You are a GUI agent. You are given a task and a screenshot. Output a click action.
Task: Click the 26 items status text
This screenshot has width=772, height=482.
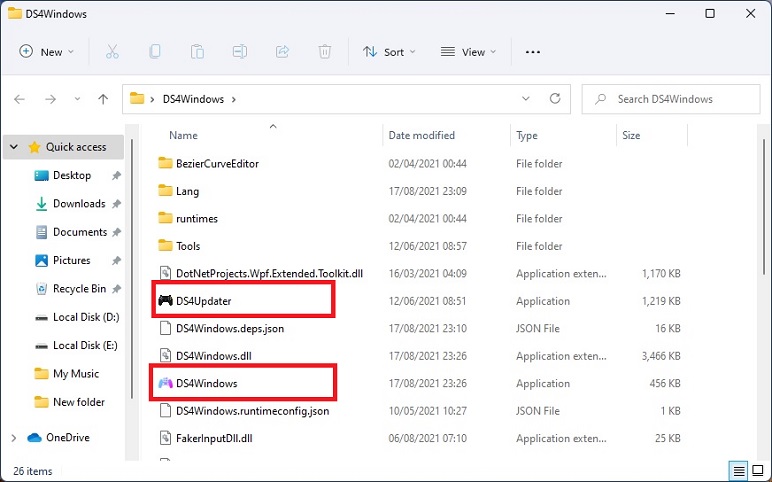32,471
